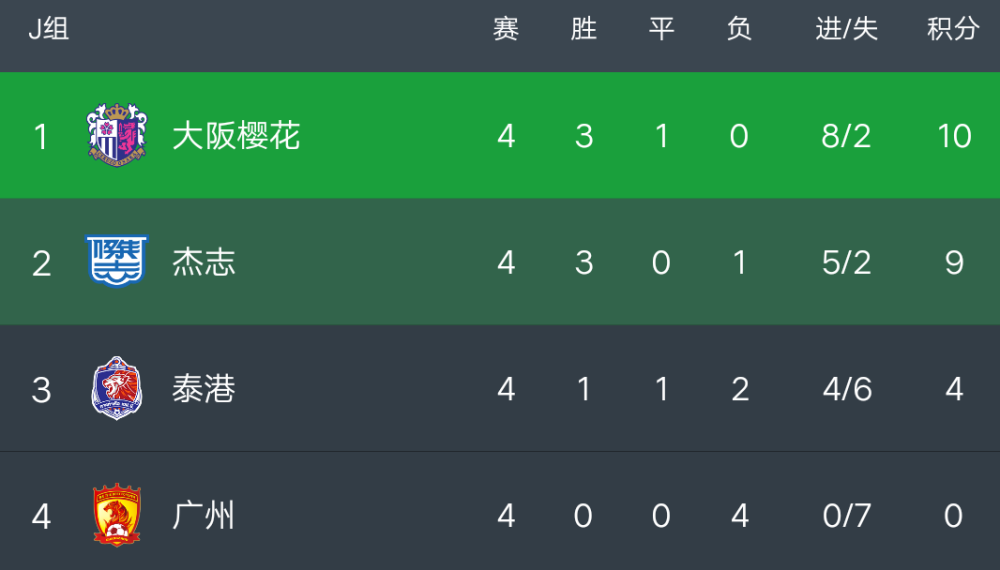
Task: Click 杰志's 5/2 goals value
Action: tap(846, 262)
